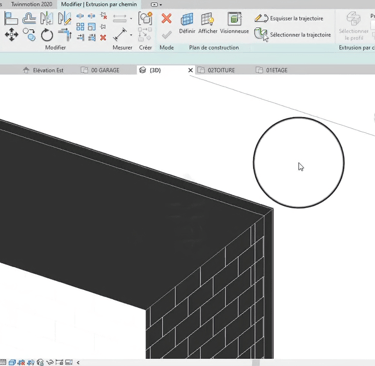Image resolution: width=375 pixels, height=366 pixels.
Task: Click Temporary Hide/Isolate glasses icon
Action: point(50,362)
